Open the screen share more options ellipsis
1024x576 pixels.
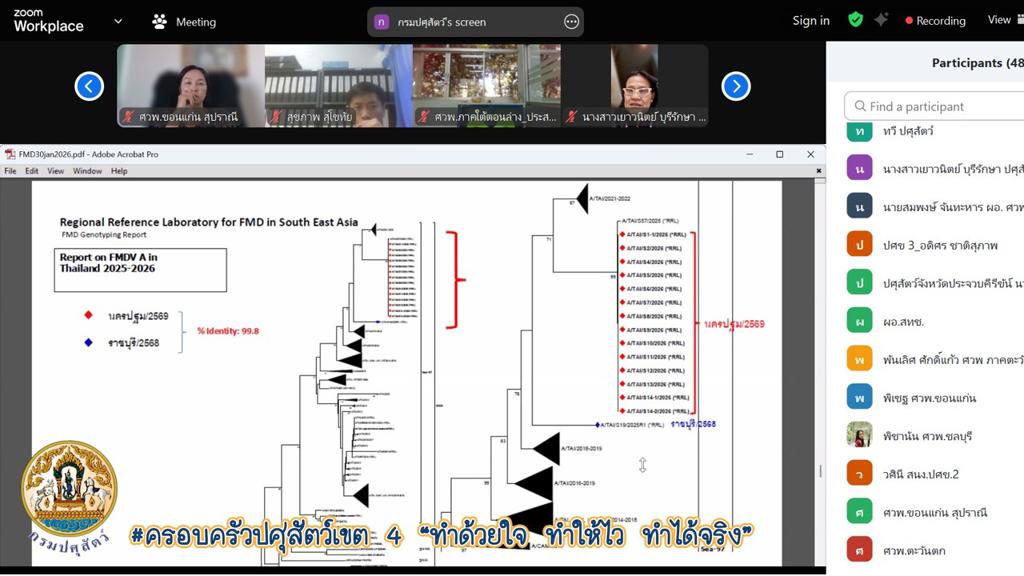(571, 21)
